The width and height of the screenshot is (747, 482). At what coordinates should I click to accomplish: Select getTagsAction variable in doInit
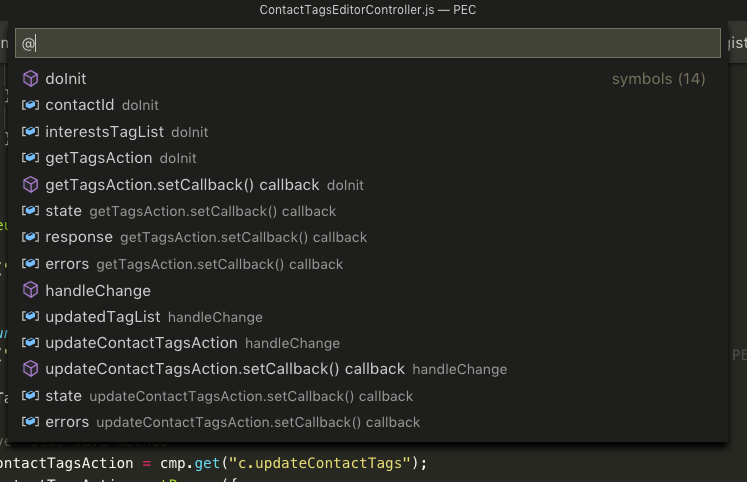point(368,158)
